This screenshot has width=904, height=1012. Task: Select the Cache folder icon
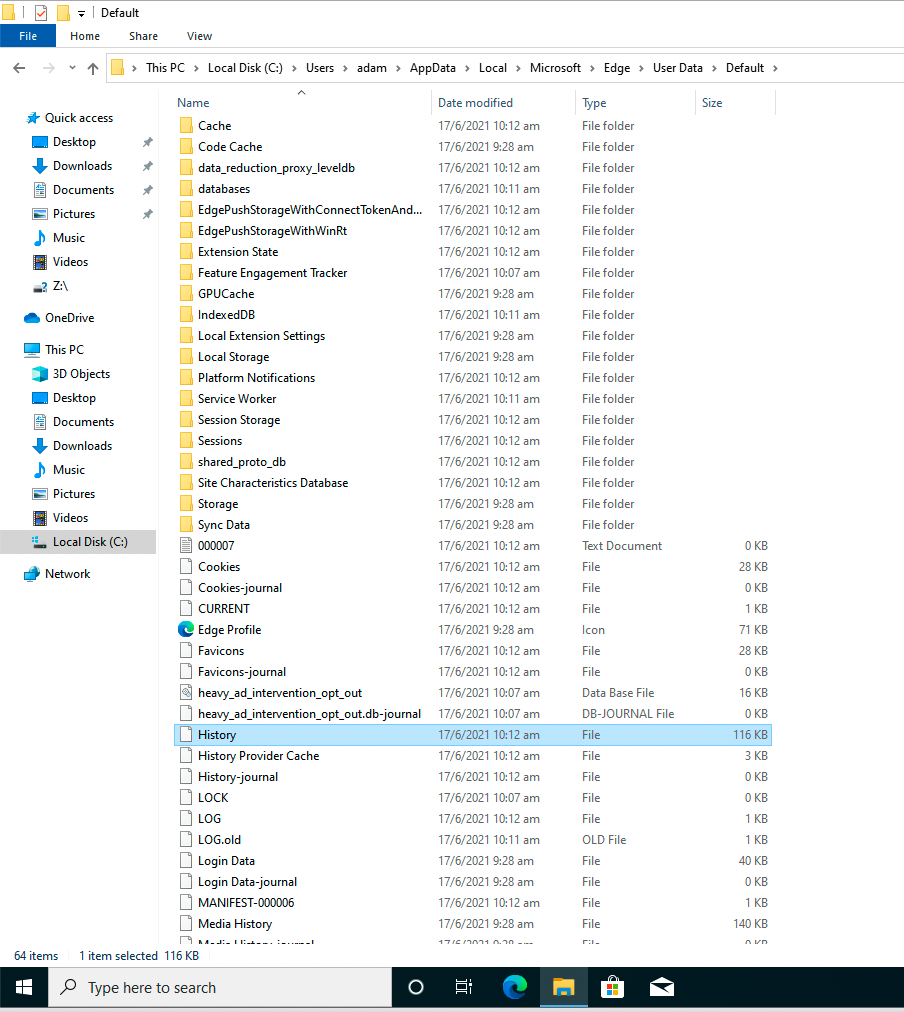[186, 125]
